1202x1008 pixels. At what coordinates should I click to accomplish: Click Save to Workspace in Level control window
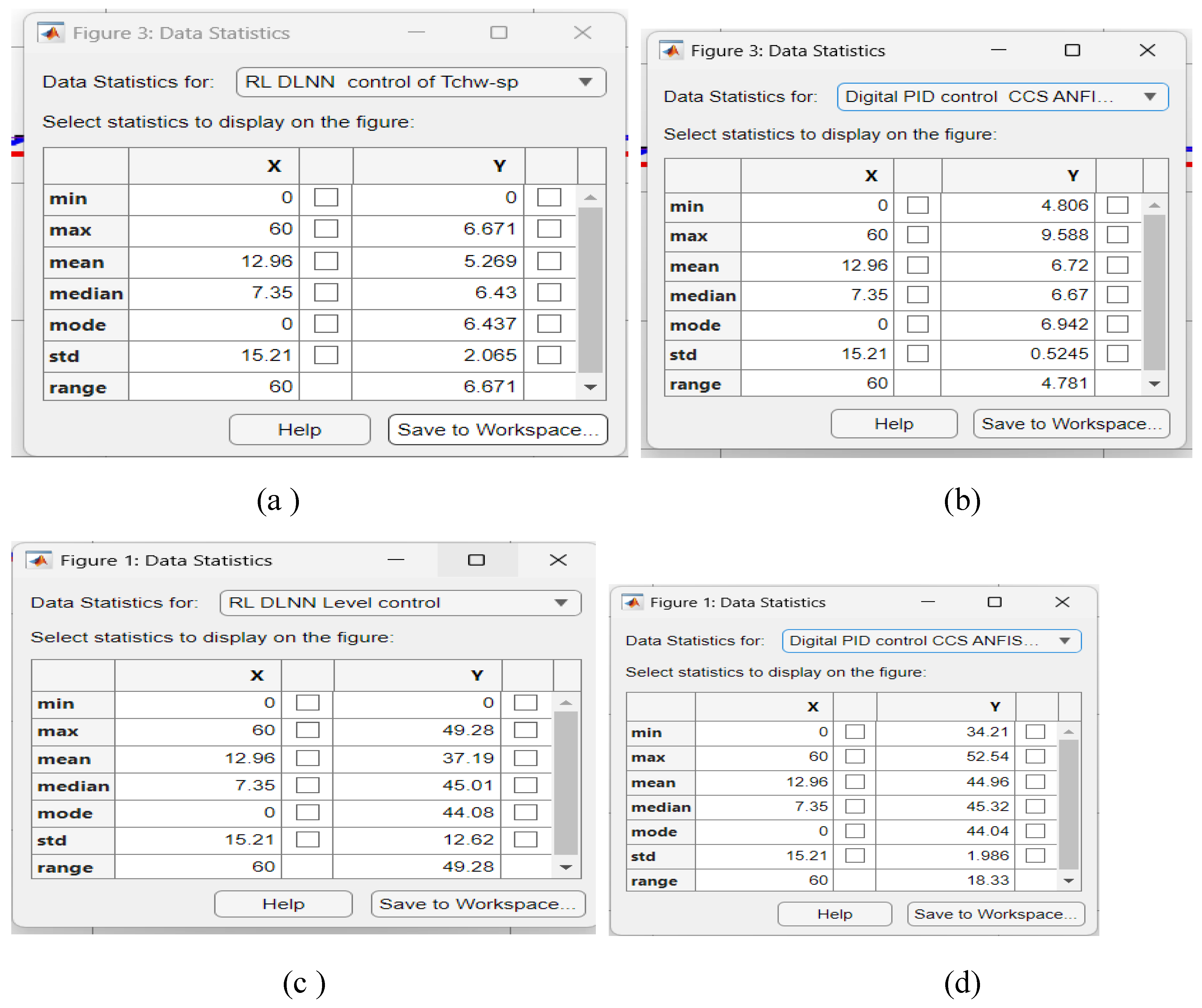(478, 904)
